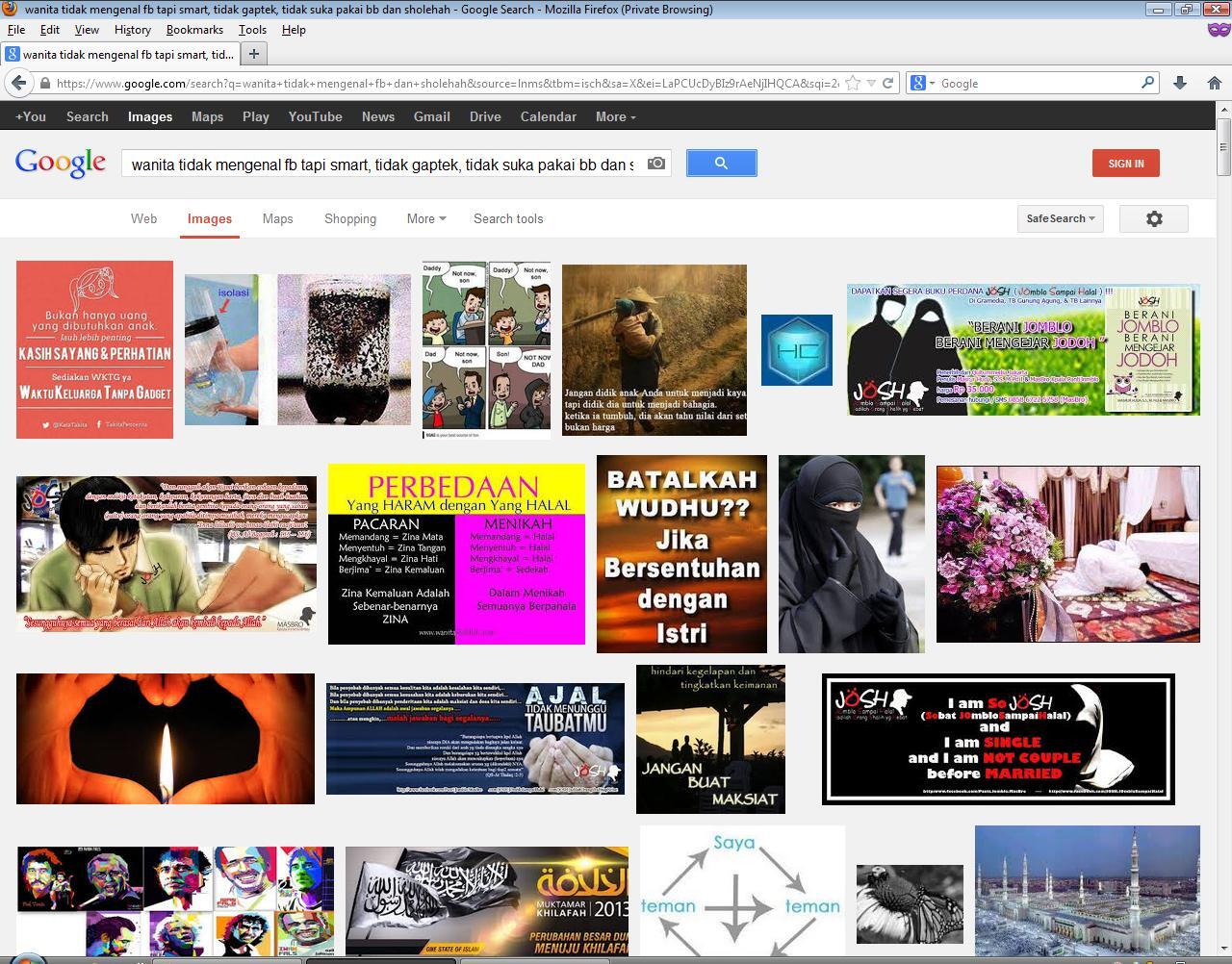Click the Google logo
The height and width of the screenshot is (964, 1232).
click(x=61, y=164)
